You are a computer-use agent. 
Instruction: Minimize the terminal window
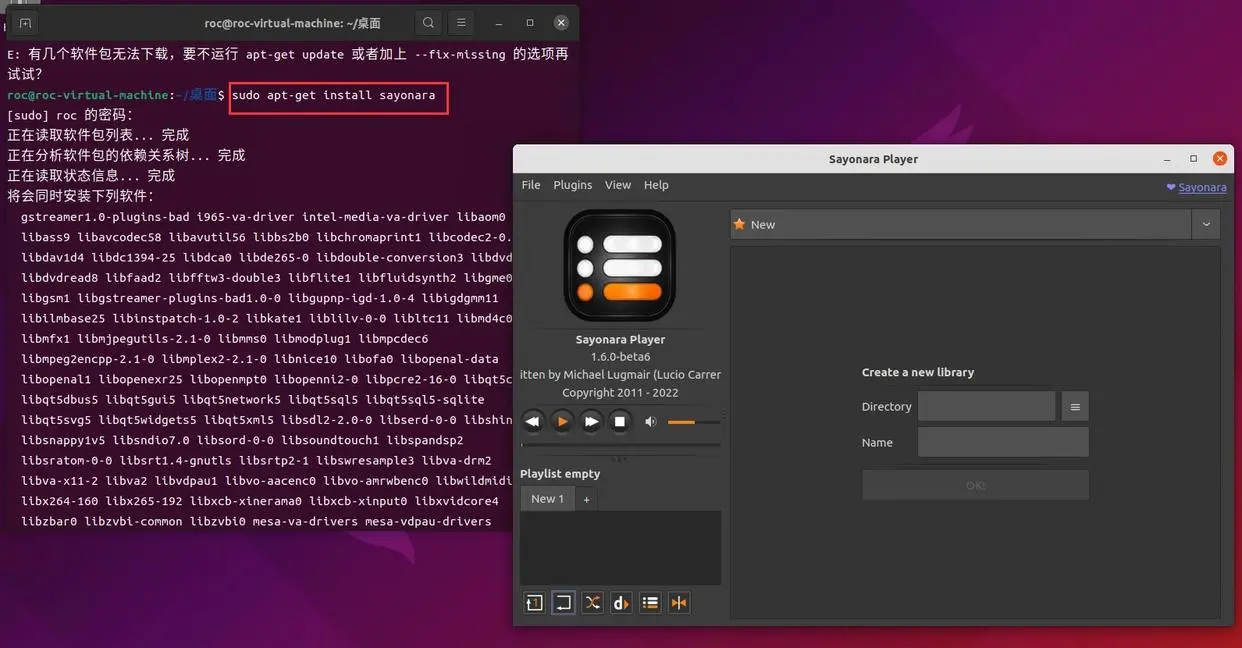(x=499, y=22)
